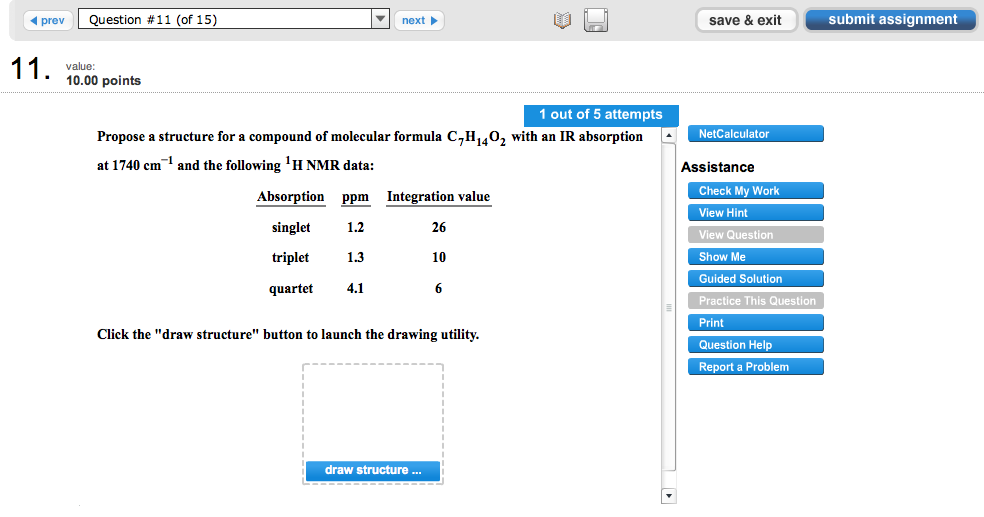984x517 pixels.
Task: Launch the NetCalculator
Action: coord(755,134)
